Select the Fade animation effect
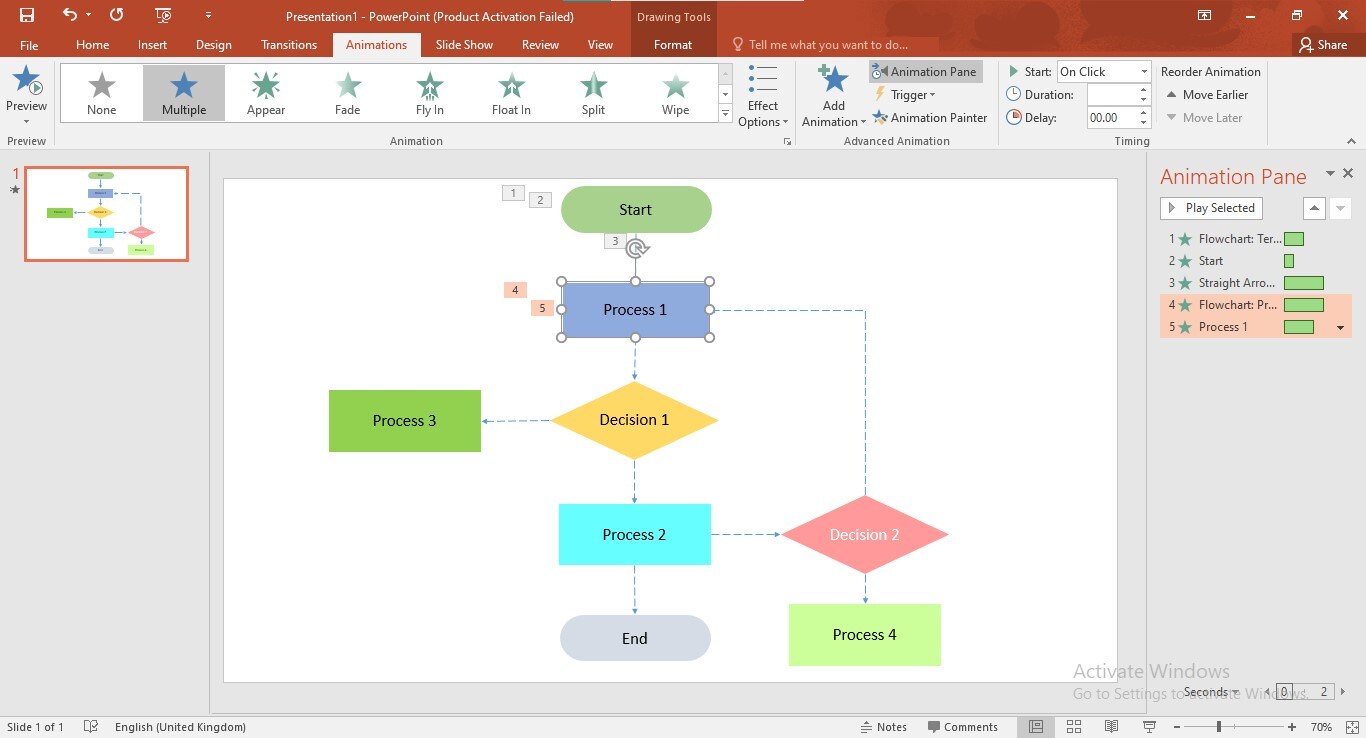The image size is (1366, 738). point(347,92)
